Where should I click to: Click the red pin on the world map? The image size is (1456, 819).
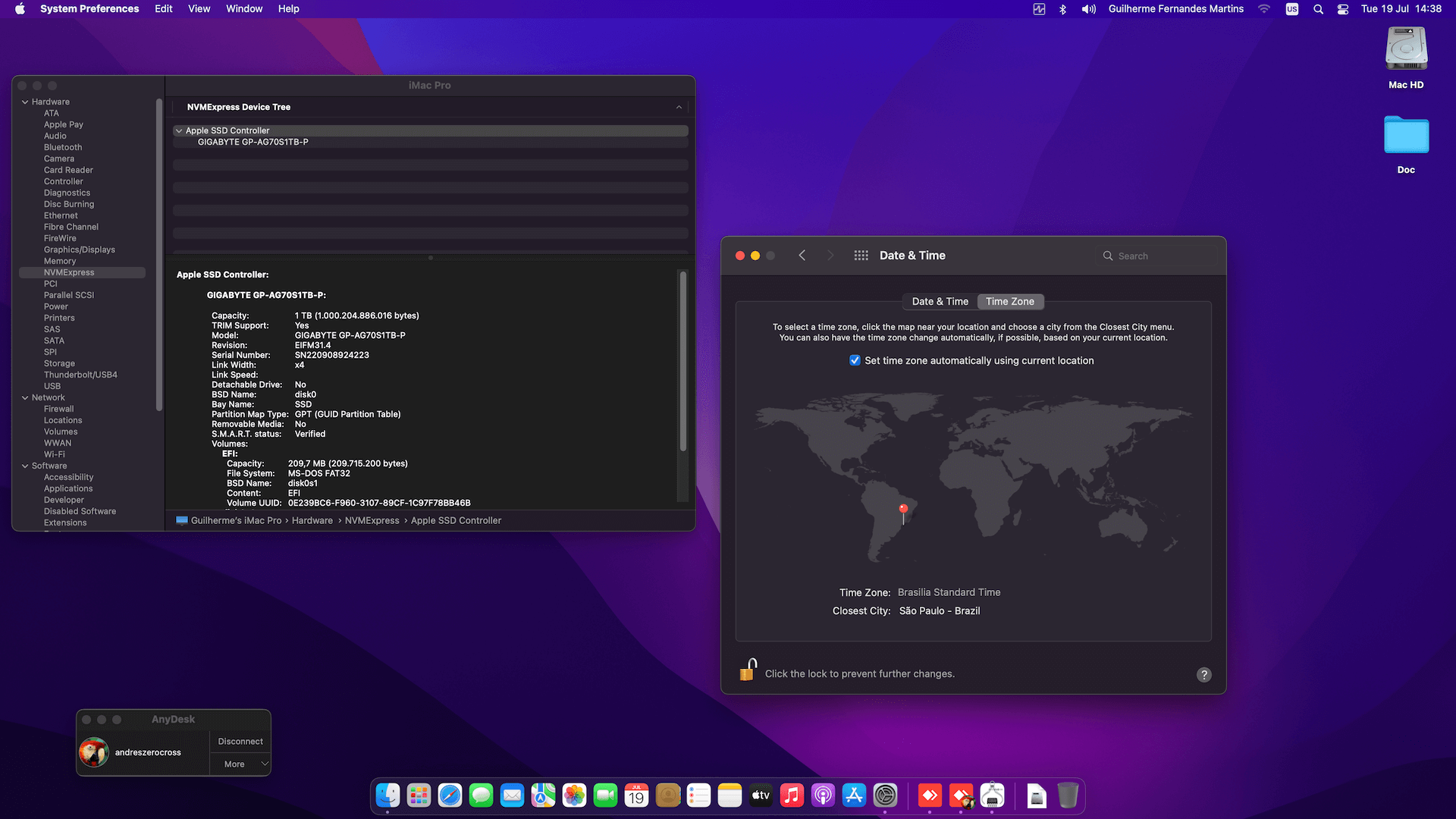(x=903, y=513)
